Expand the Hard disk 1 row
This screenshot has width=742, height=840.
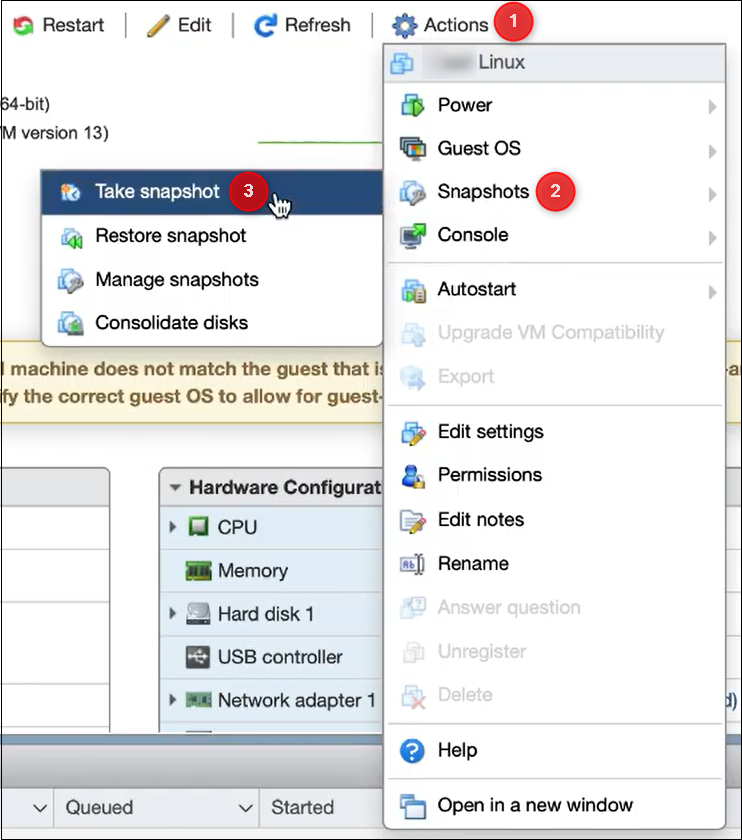tap(173, 613)
